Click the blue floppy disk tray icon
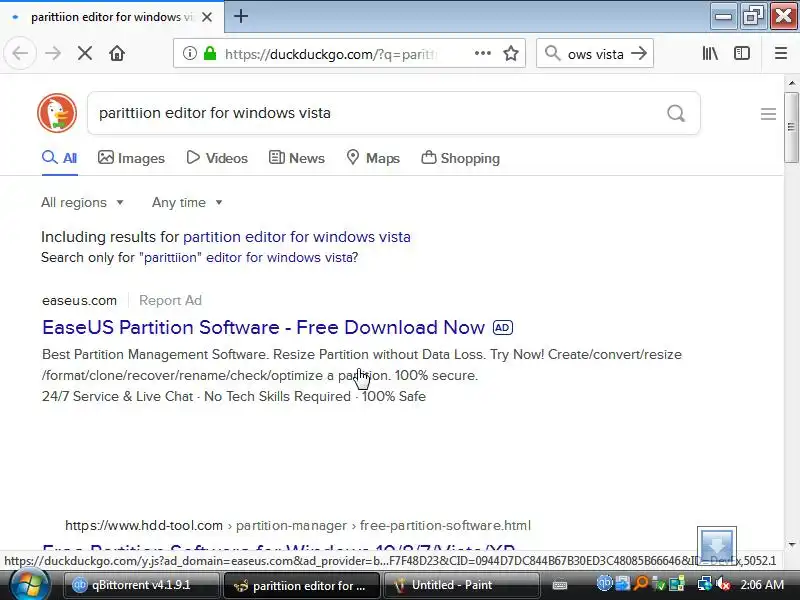Image resolution: width=800 pixels, height=600 pixels. [x=622, y=584]
